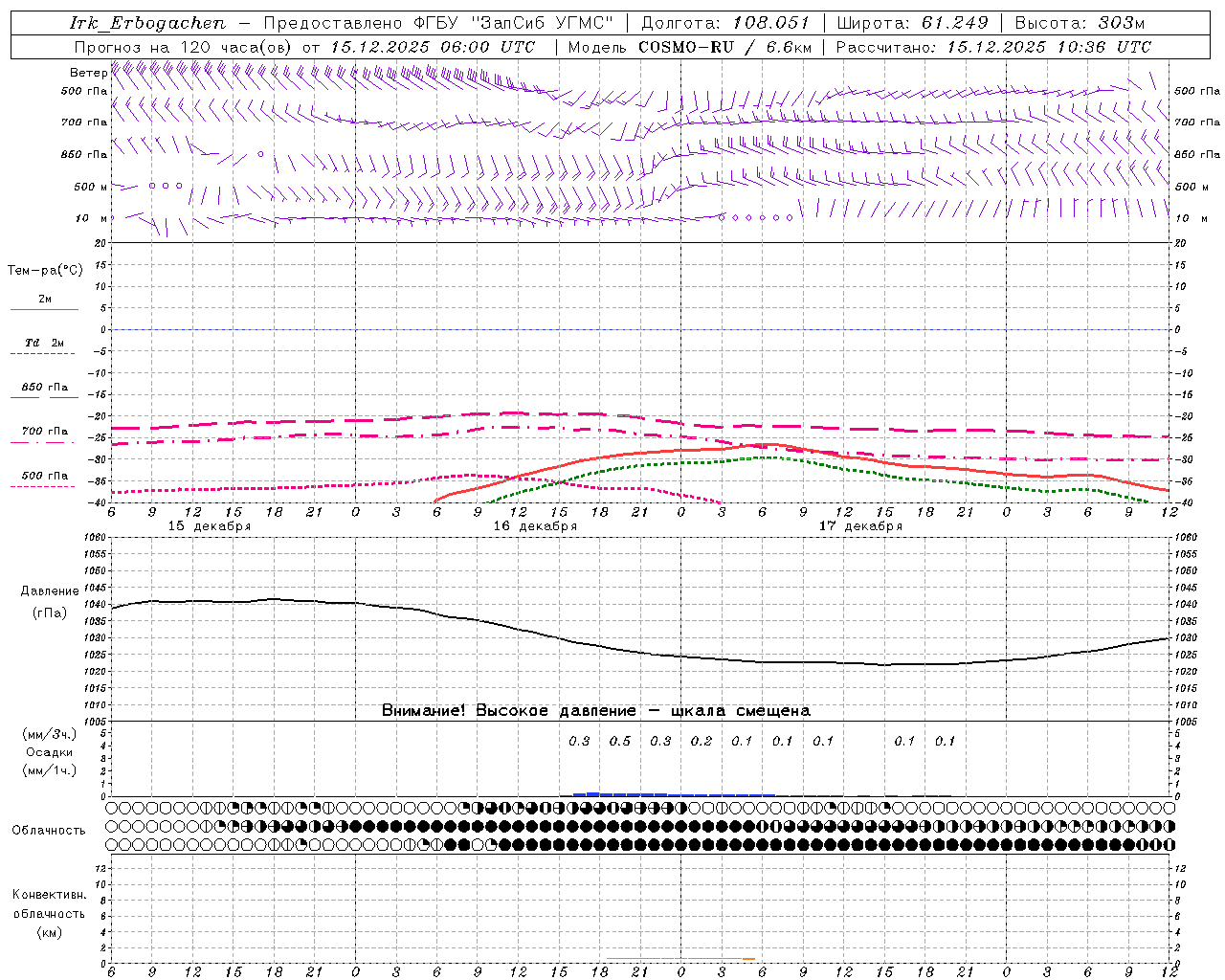
Task: Click the Осадки precipitation label
Action: point(49,752)
